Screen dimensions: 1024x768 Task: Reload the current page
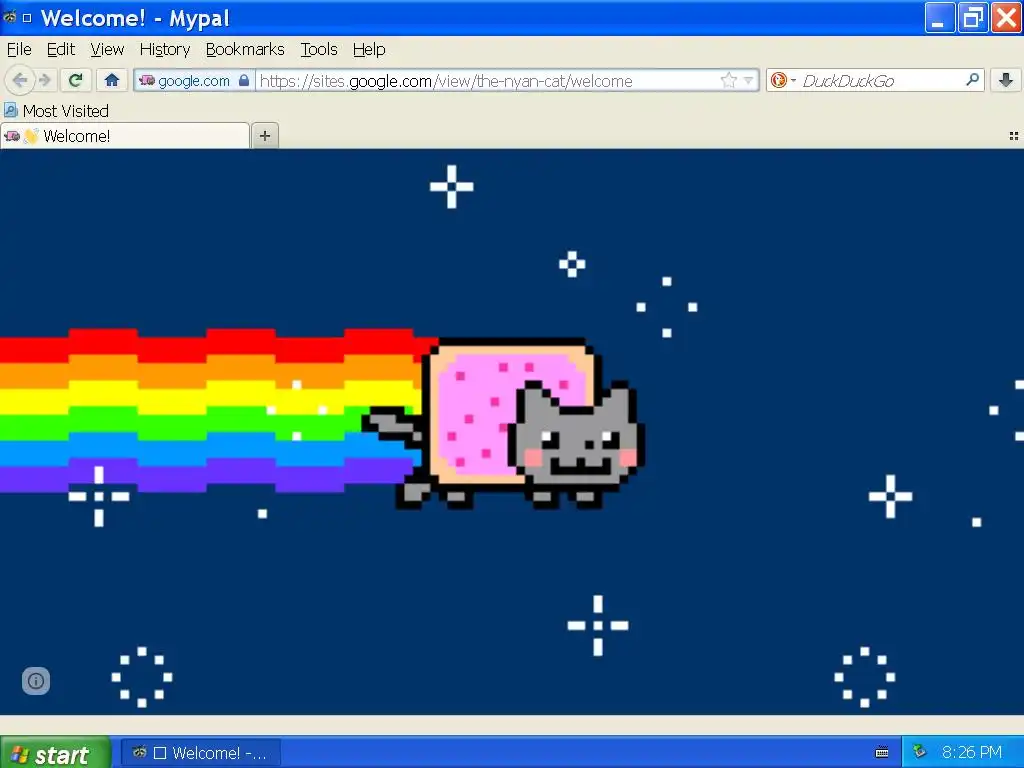tap(76, 80)
